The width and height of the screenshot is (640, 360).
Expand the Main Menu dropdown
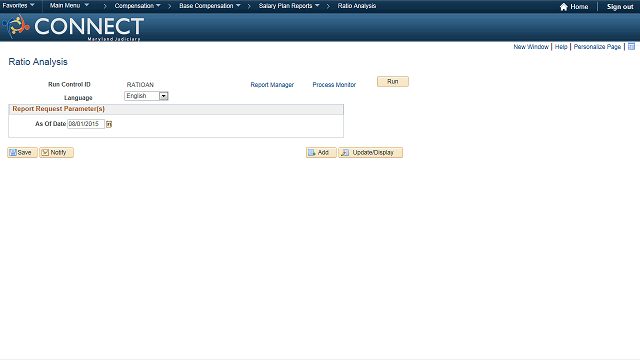pyautogui.click(x=69, y=6)
